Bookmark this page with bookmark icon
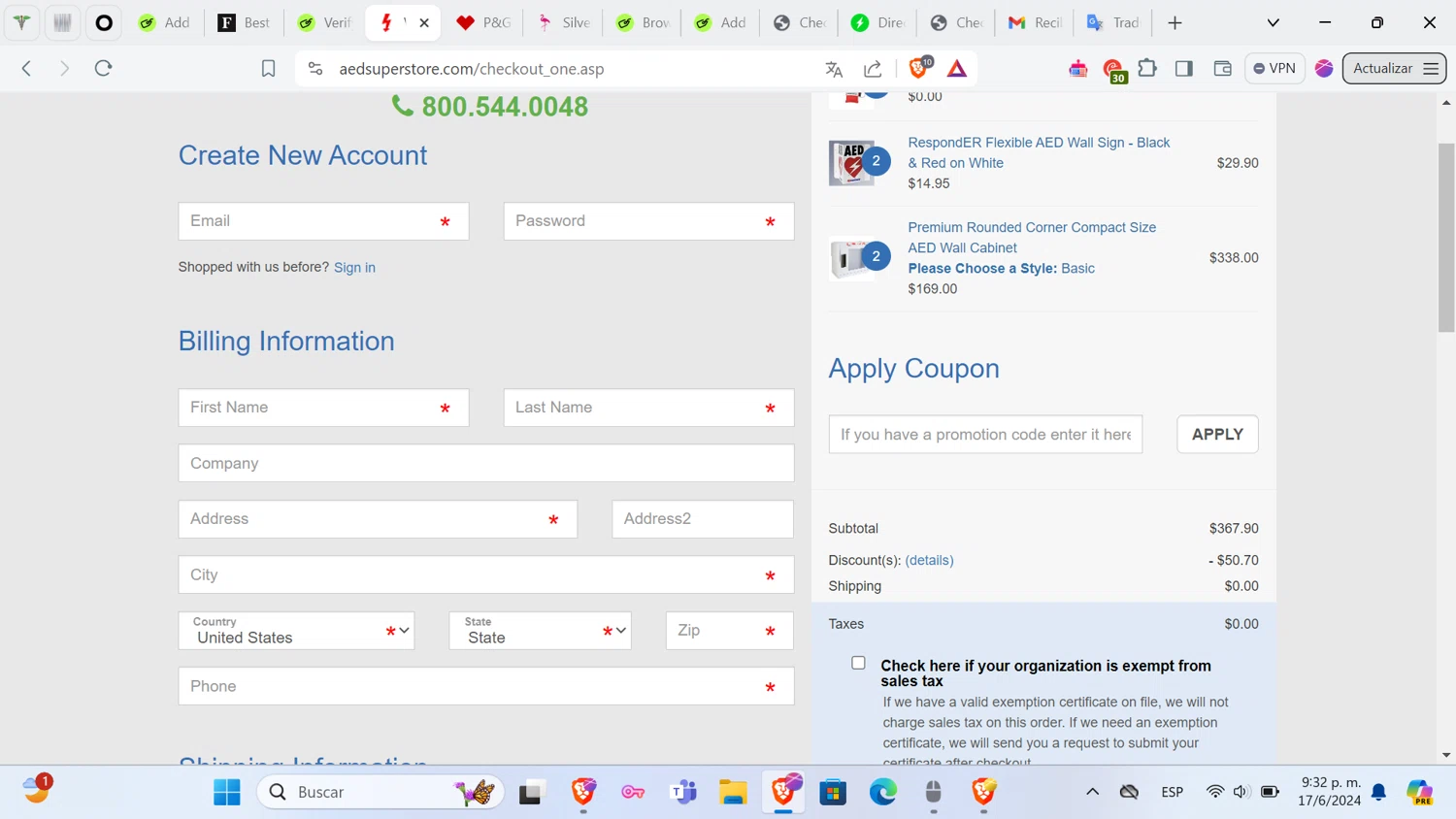Viewport: 1456px width, 819px height. coord(268,69)
